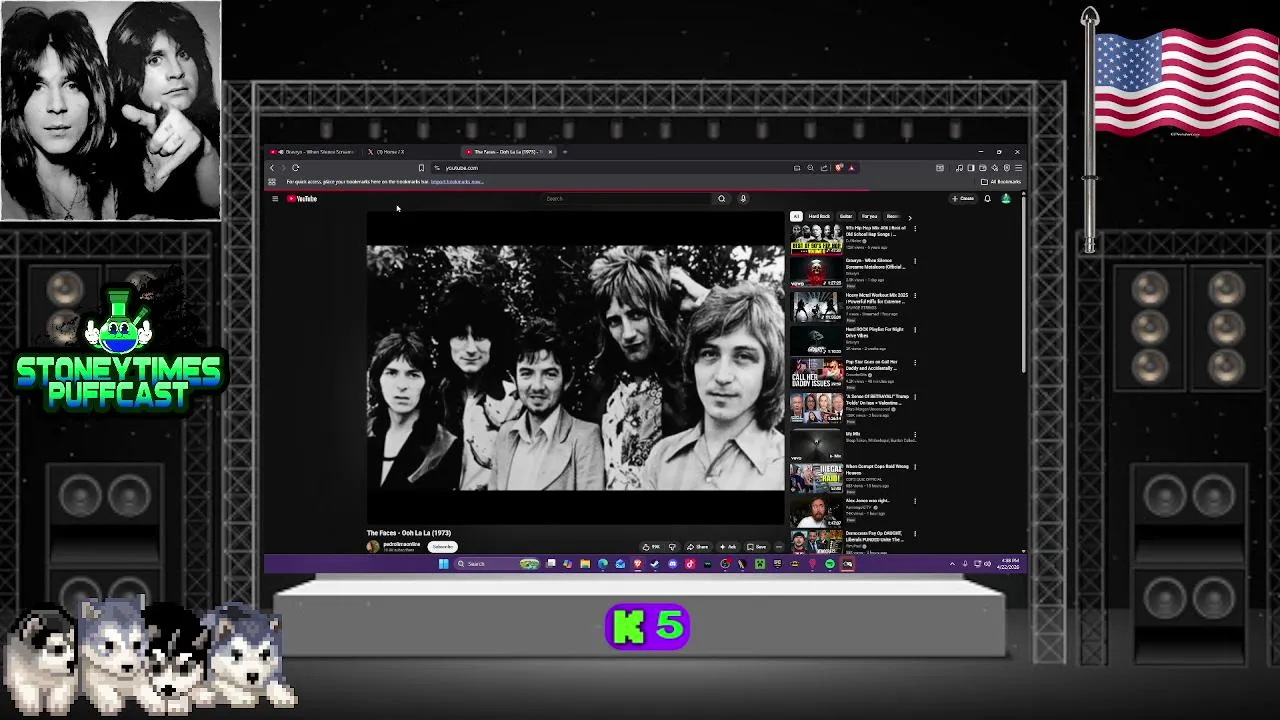Open File Explorer from the taskbar
This screenshot has height=720, width=1280.
tap(585, 564)
